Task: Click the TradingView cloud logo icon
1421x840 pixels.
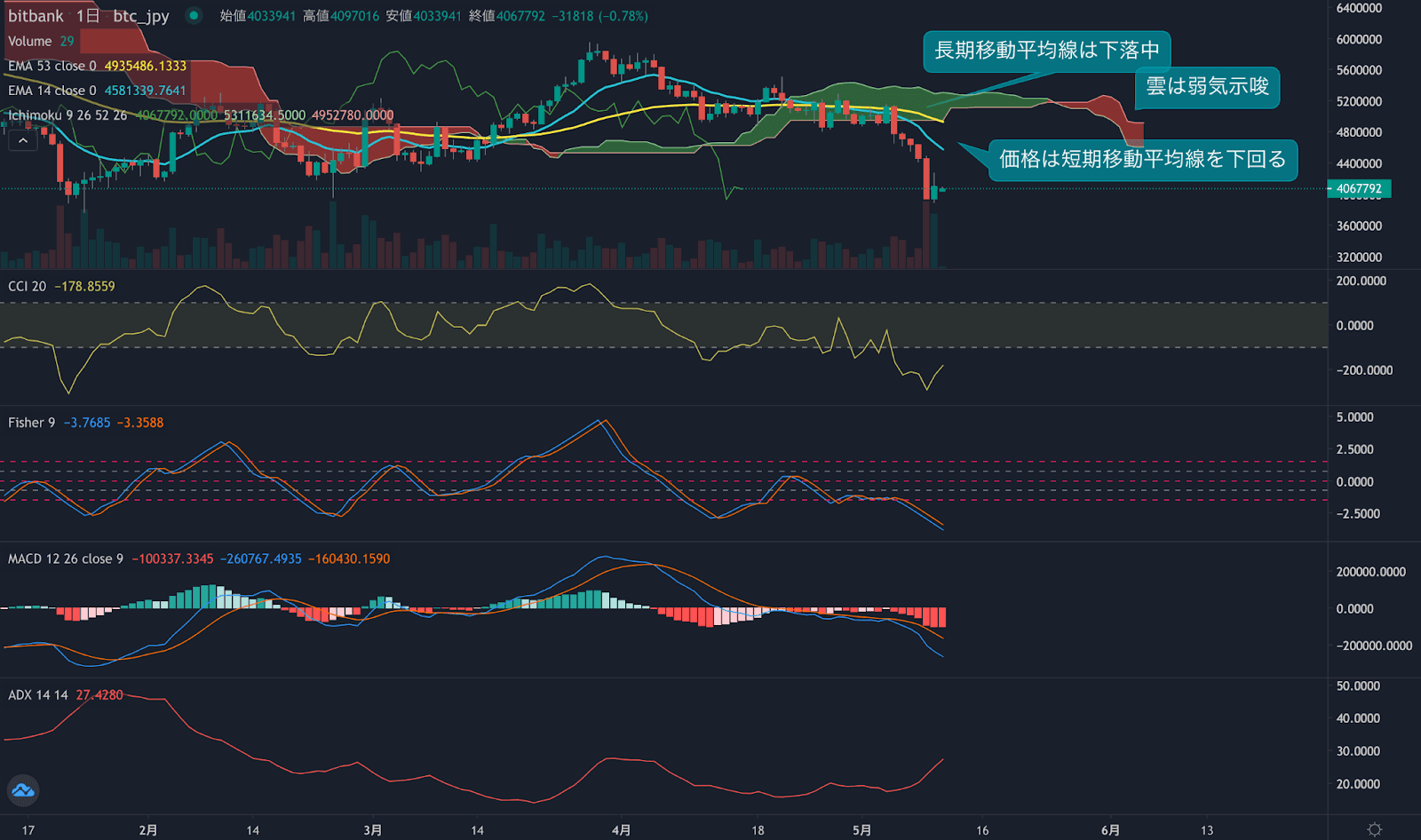Action: coord(23,789)
